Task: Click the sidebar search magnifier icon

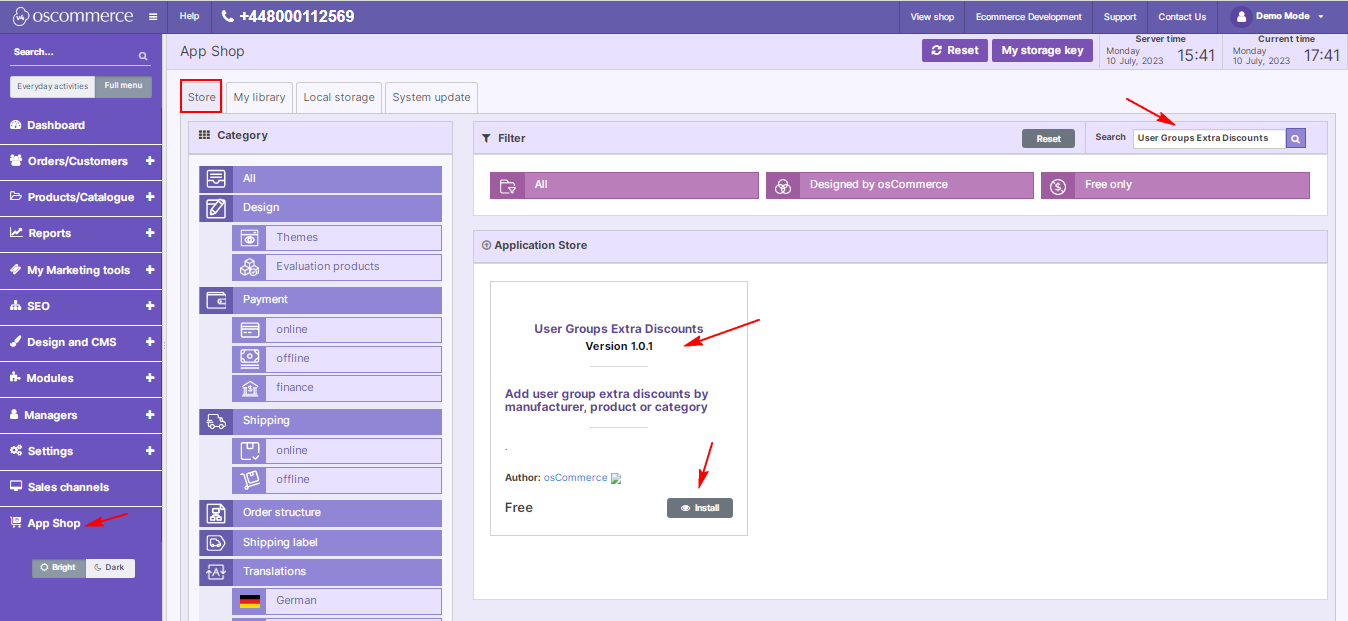Action: (x=143, y=56)
